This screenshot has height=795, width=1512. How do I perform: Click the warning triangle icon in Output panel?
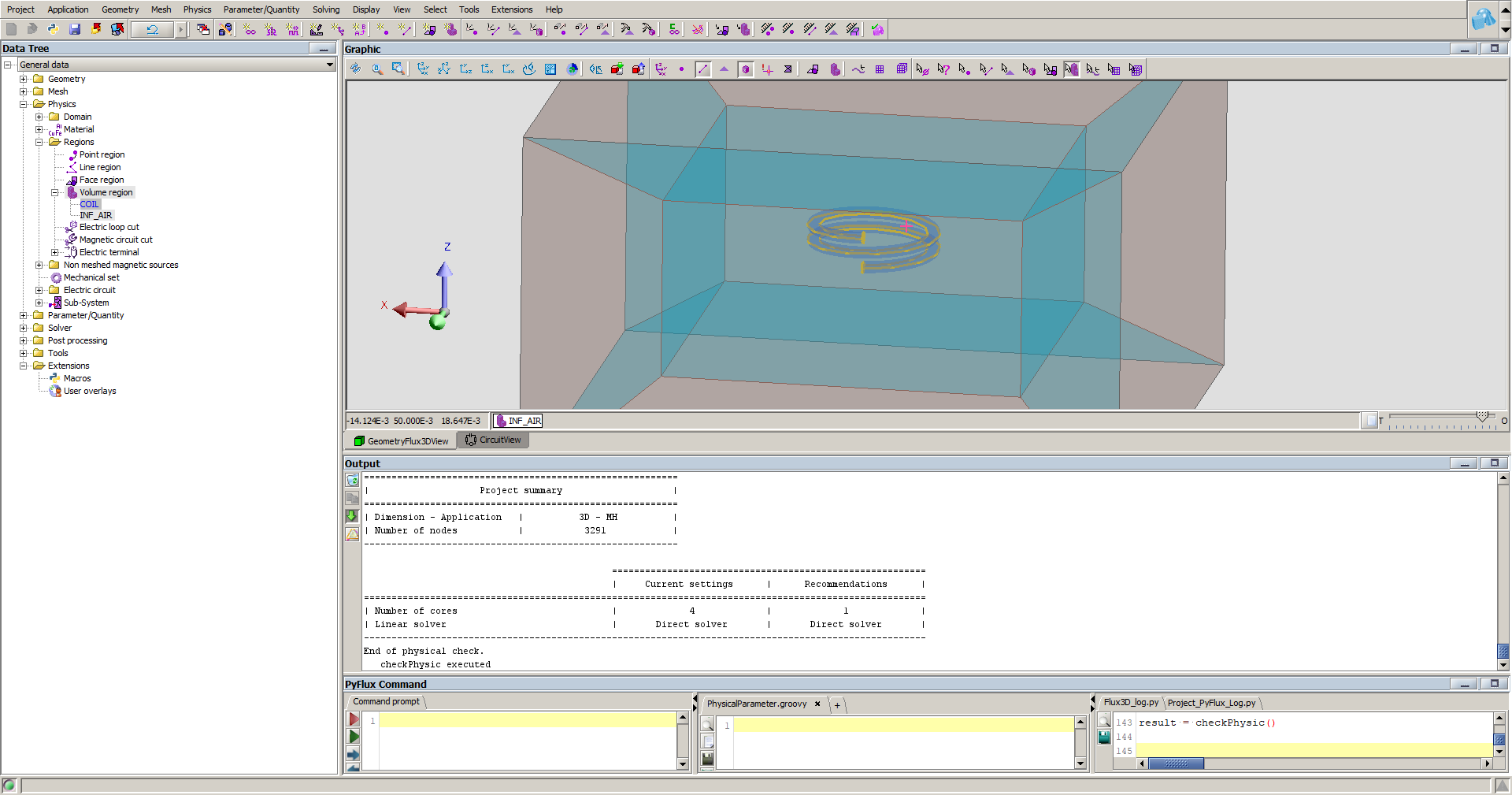[352, 534]
